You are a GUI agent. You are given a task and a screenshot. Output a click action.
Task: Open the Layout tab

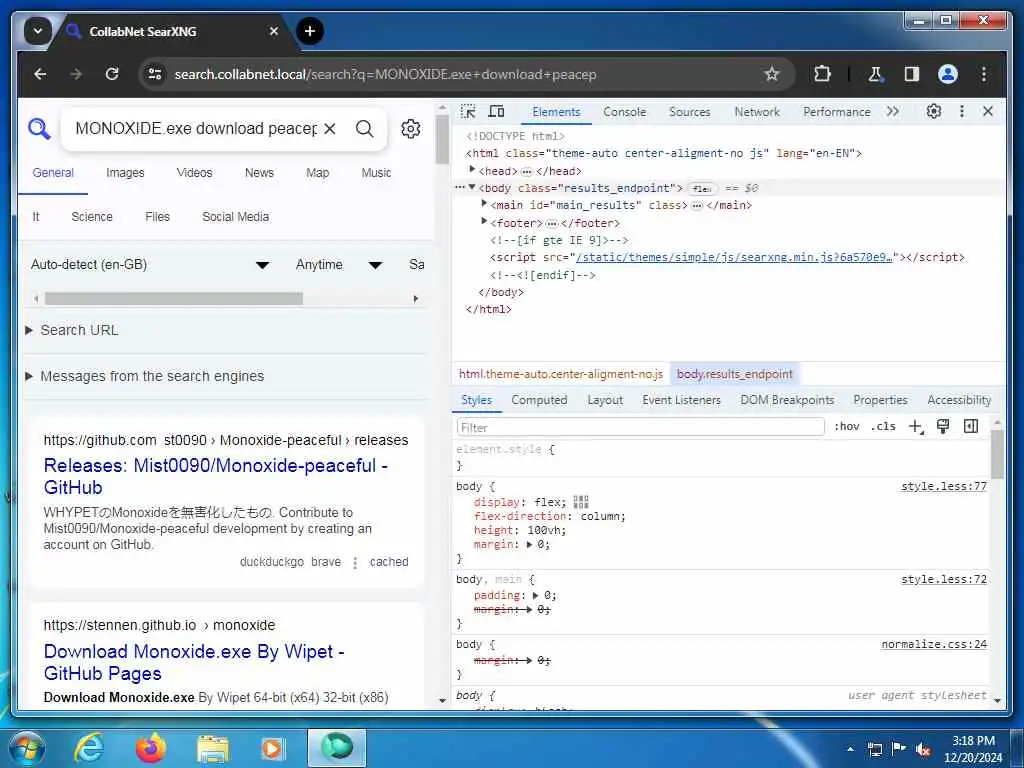click(605, 400)
